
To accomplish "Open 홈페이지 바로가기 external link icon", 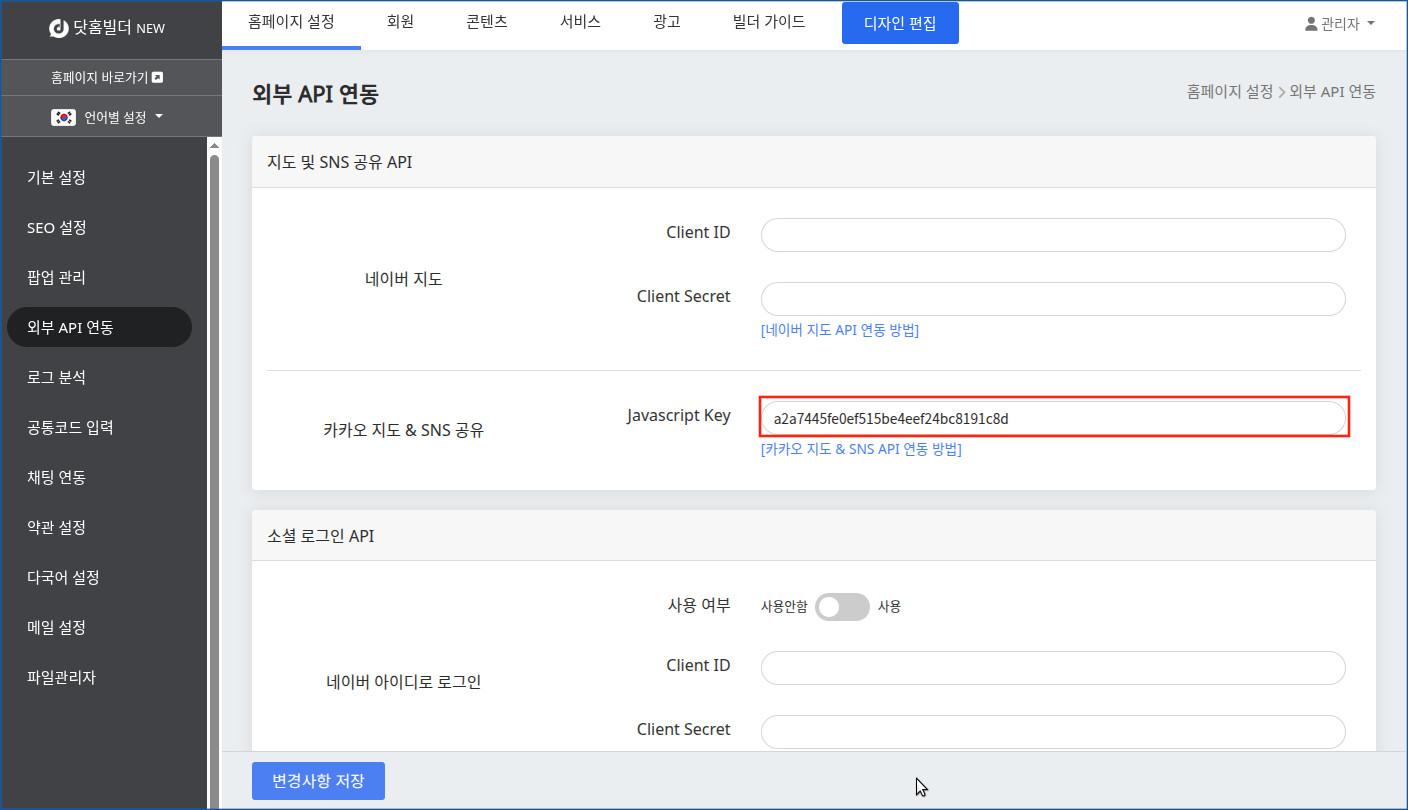I will tap(157, 77).
